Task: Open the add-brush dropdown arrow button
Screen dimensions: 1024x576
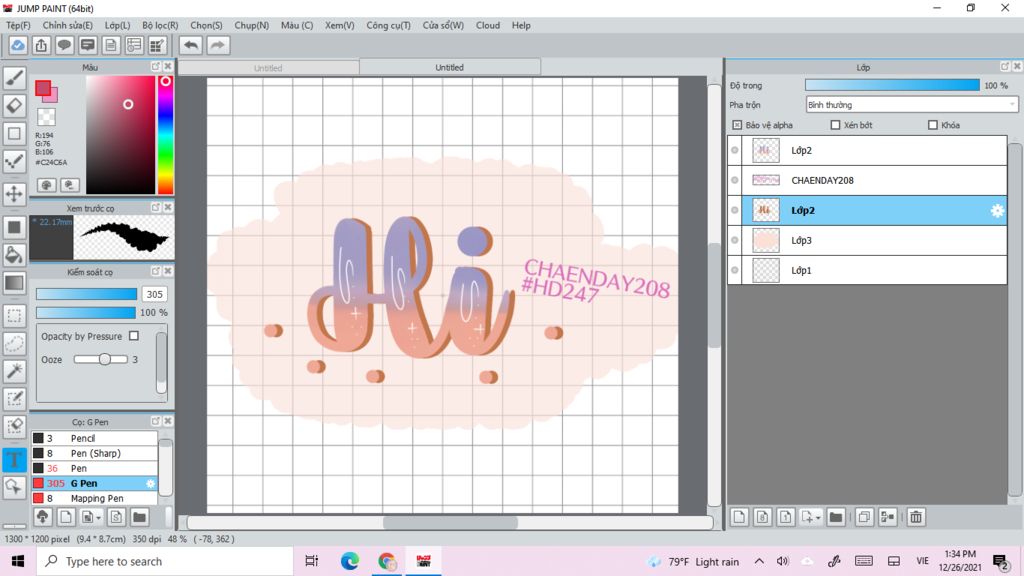Action: pyautogui.click(x=90, y=517)
